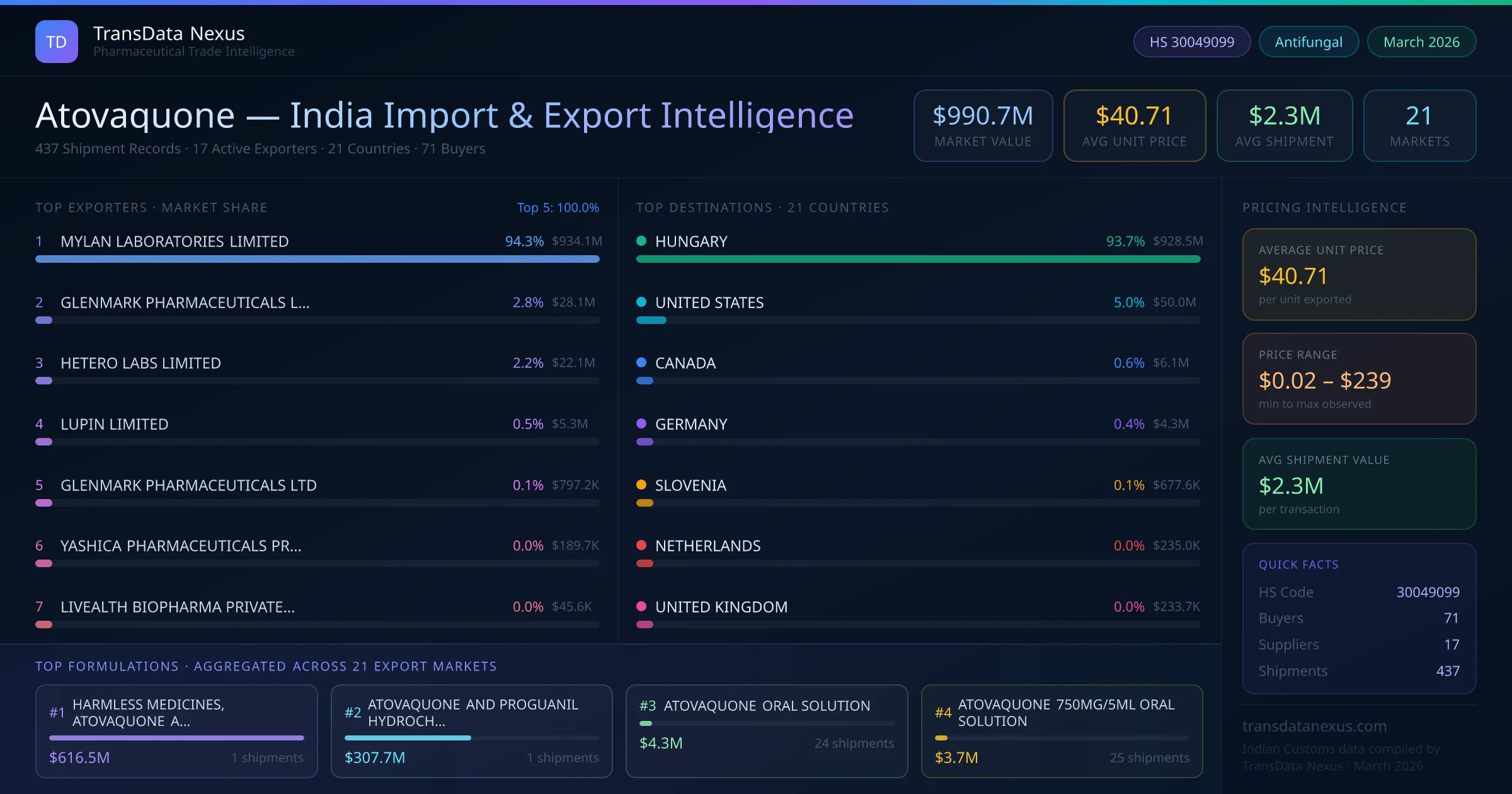Screen dimensions: 1512x794
Task: Open the $990.7M Market Value card
Action: [983, 125]
